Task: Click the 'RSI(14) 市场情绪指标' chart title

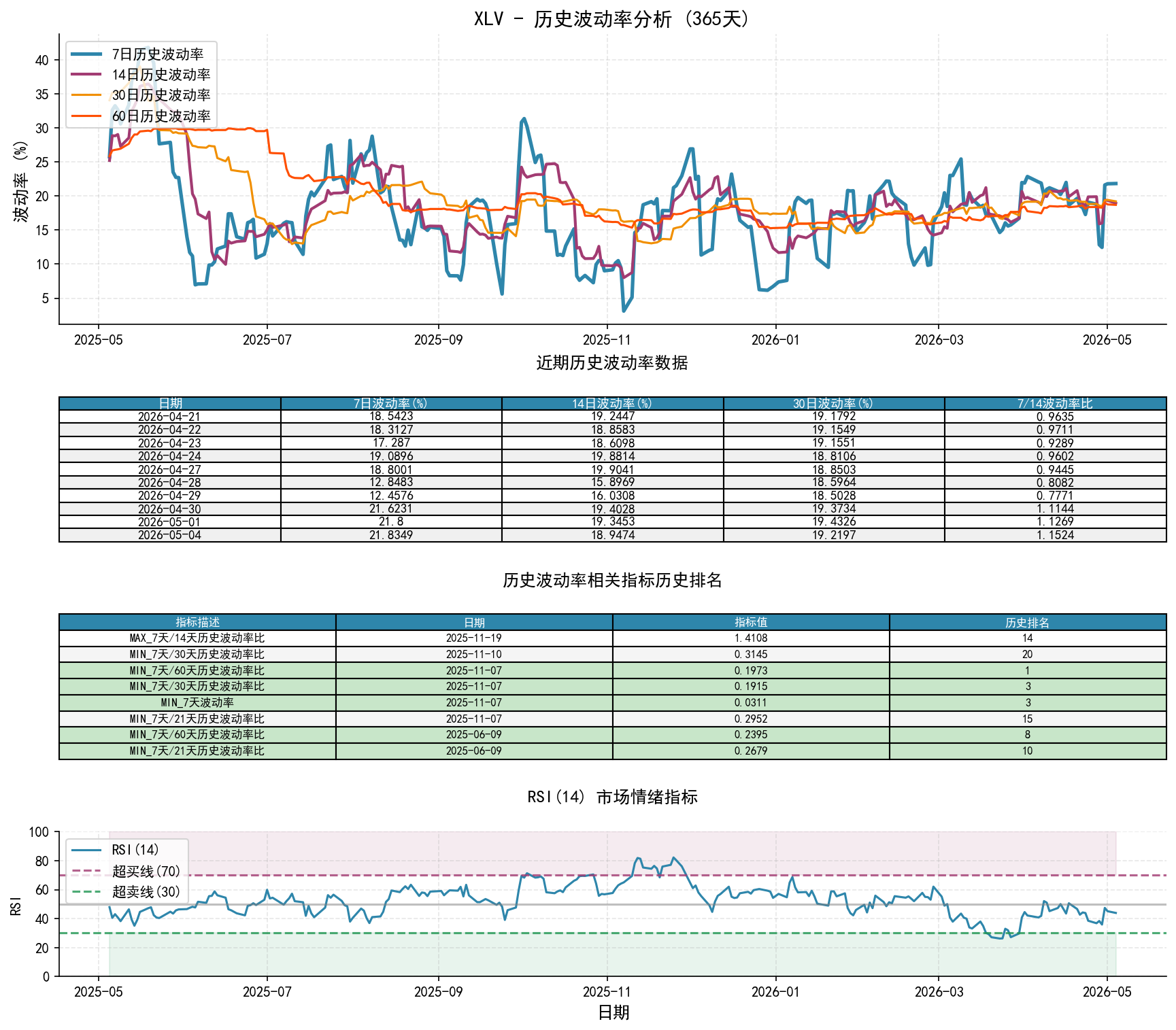Action: pos(612,797)
